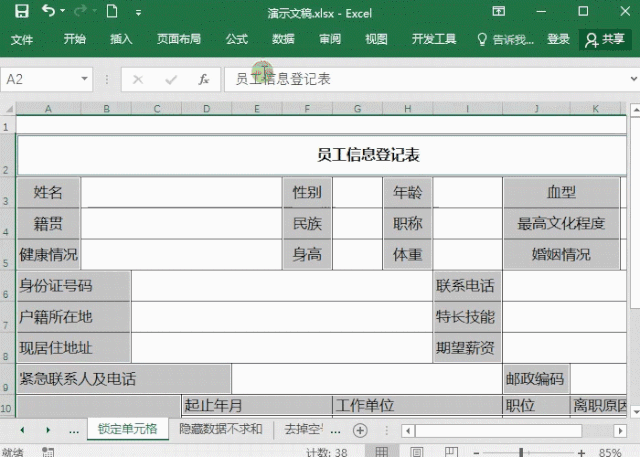Screen dimensions: 640x457
Task: Click the 联系电话 cell
Action: (467, 286)
